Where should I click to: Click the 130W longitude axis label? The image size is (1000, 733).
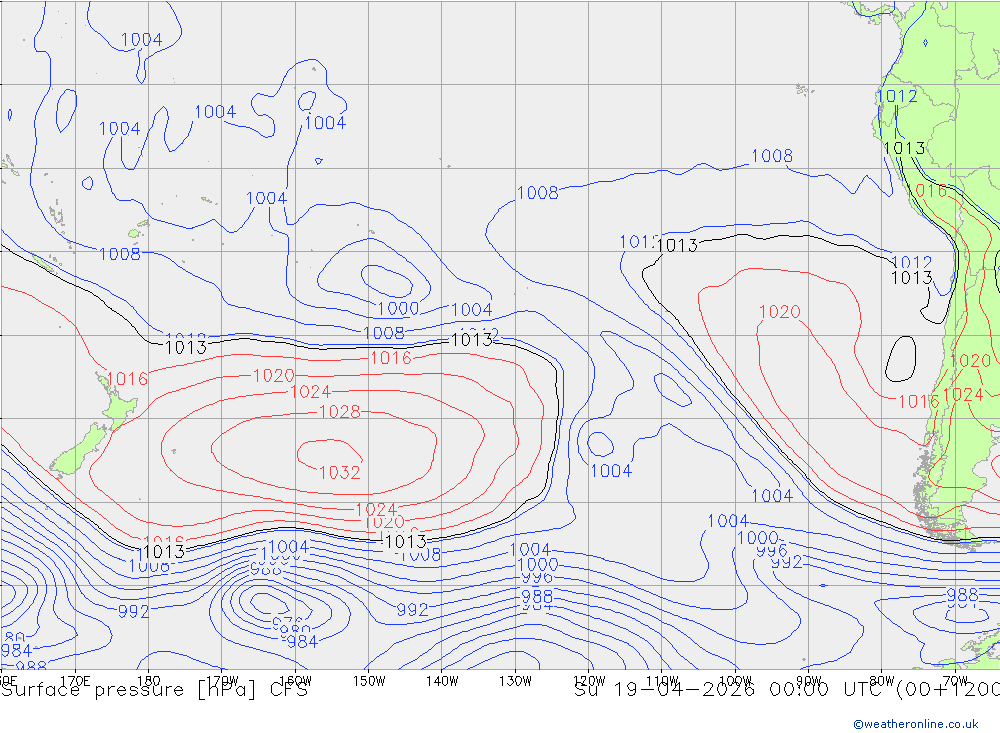[515, 681]
